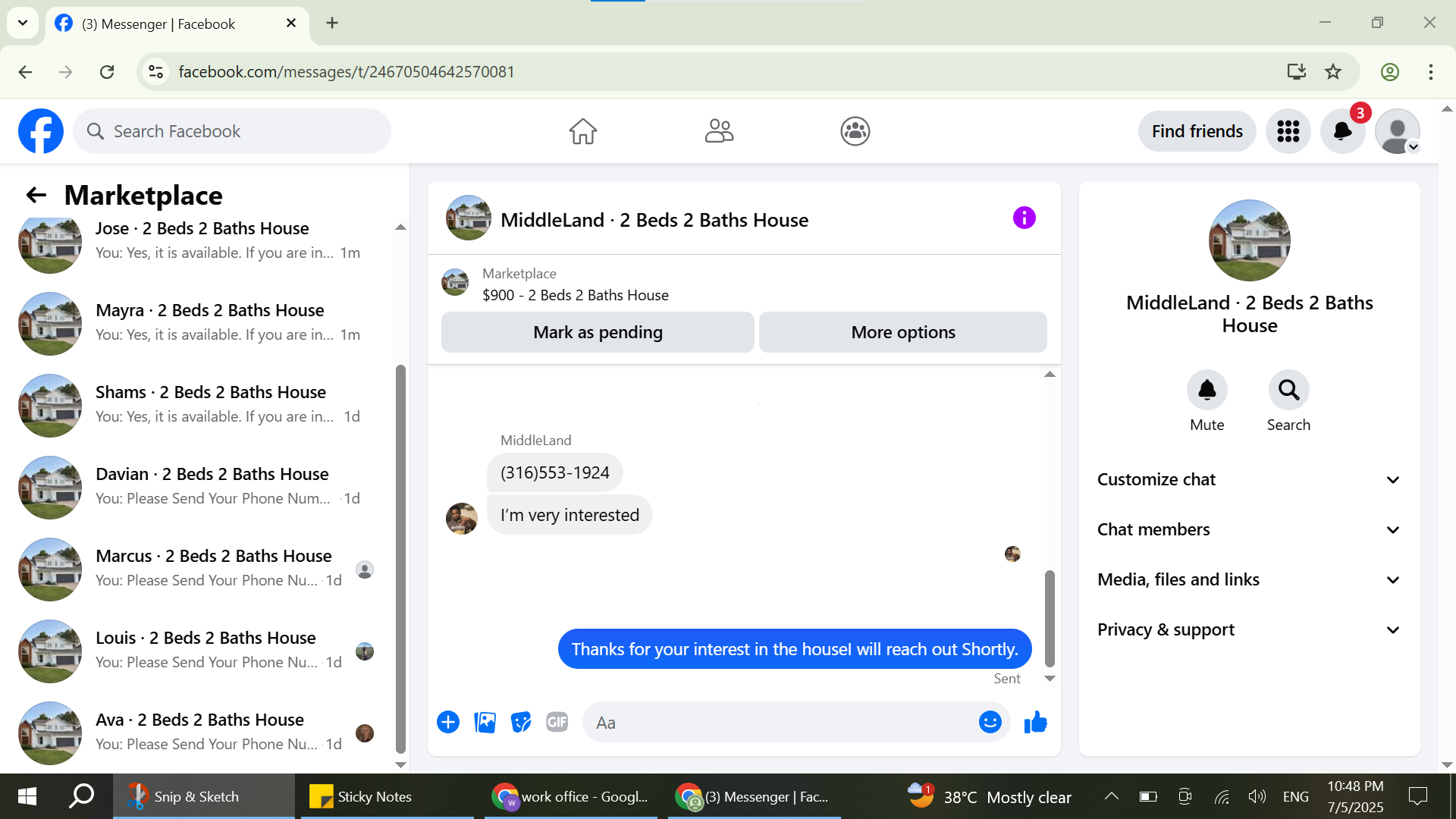
Task: Click Mark as pending button
Action: pyautogui.click(x=598, y=332)
